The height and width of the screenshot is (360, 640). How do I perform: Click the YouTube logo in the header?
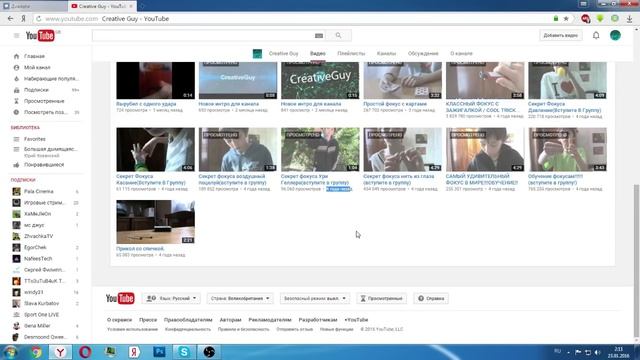(40, 36)
